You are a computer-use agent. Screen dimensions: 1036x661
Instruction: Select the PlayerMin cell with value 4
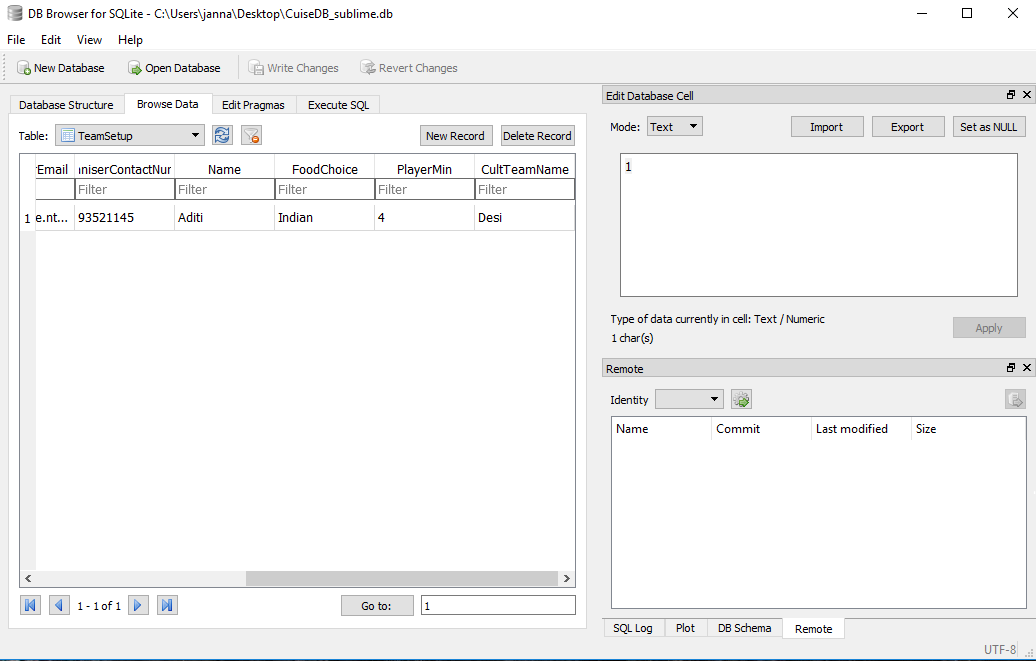point(424,217)
